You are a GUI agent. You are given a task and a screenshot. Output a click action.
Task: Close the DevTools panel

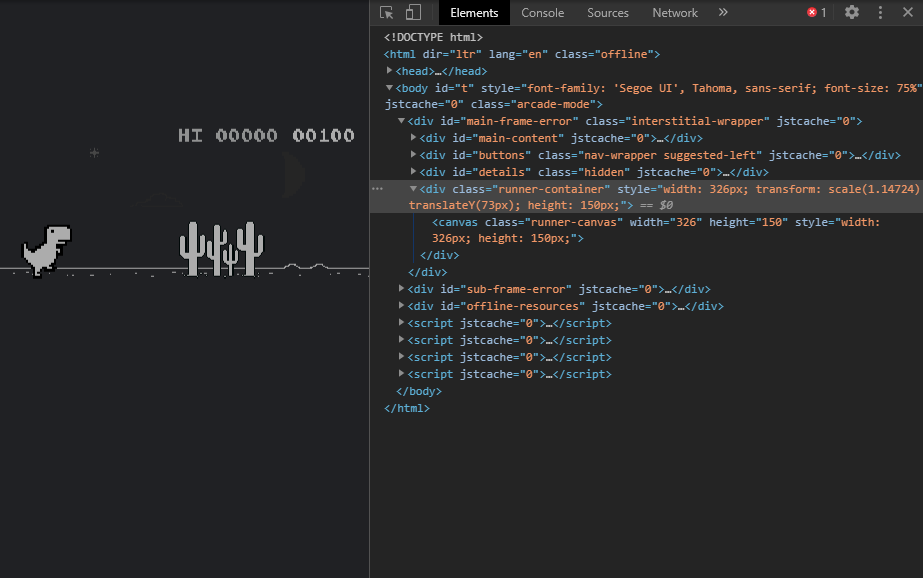point(908,13)
